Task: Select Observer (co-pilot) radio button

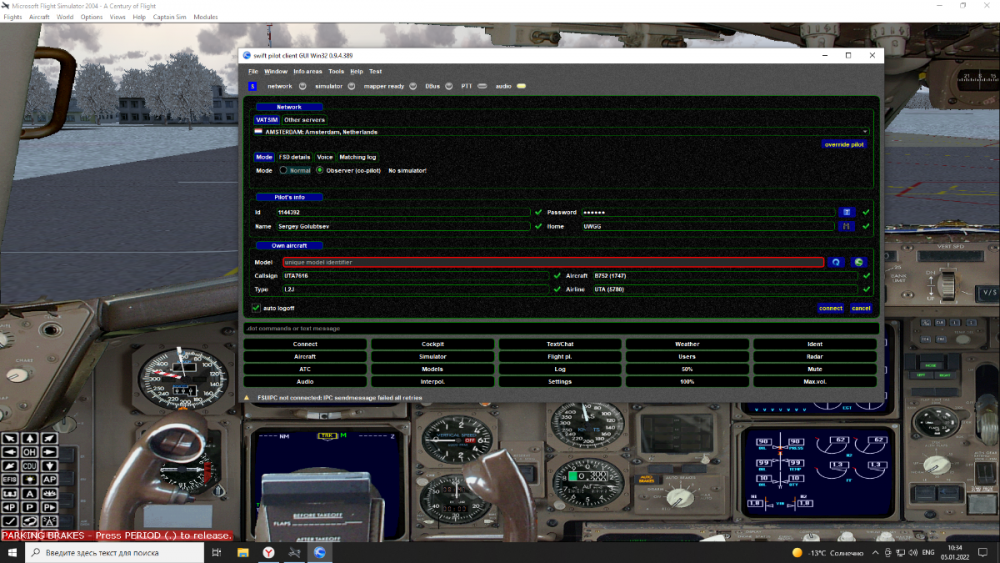Action: click(x=320, y=170)
